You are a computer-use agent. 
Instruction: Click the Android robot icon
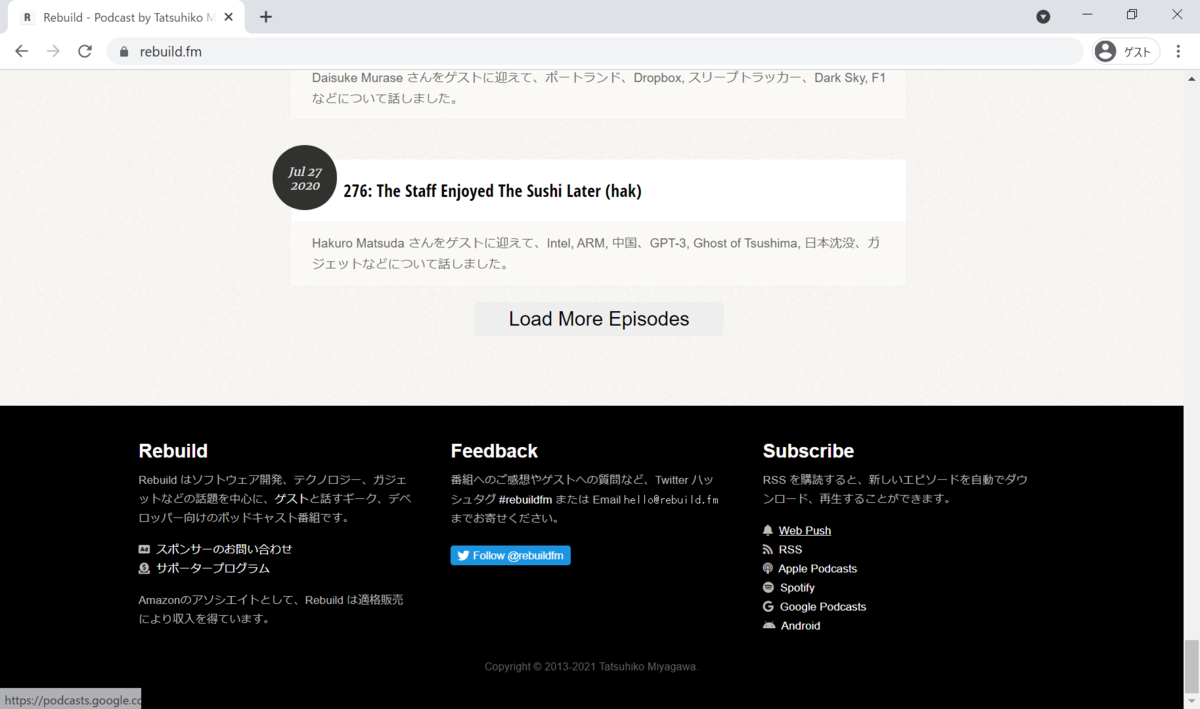click(x=769, y=626)
